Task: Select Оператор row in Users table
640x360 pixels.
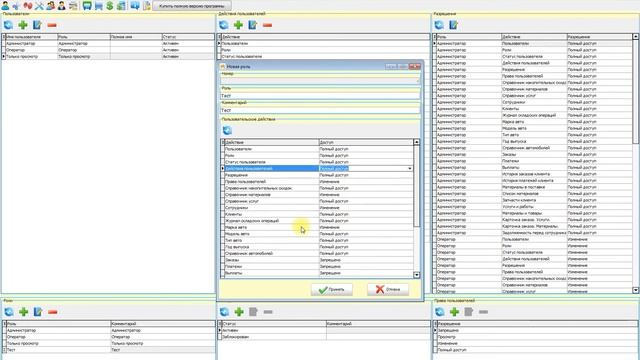Action: 108,50
